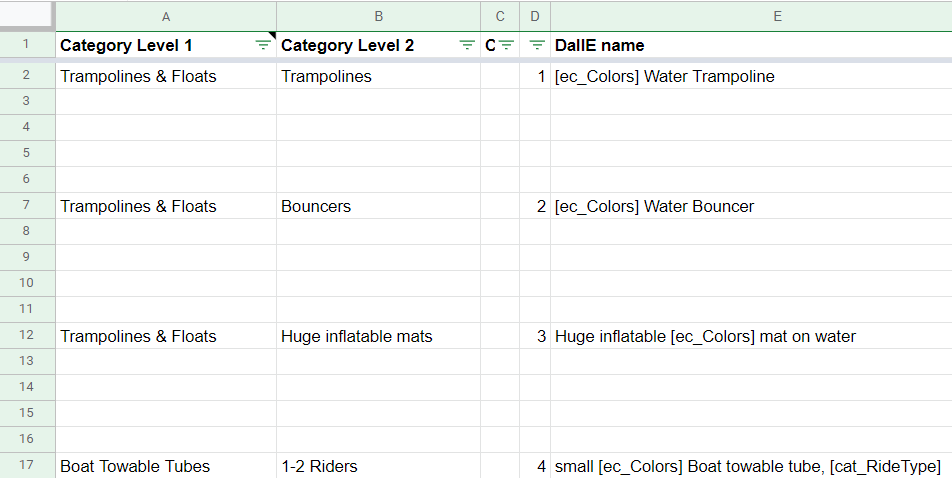Open the Category Level 2 filter icon
The width and height of the screenshot is (952, 478).
(467, 45)
